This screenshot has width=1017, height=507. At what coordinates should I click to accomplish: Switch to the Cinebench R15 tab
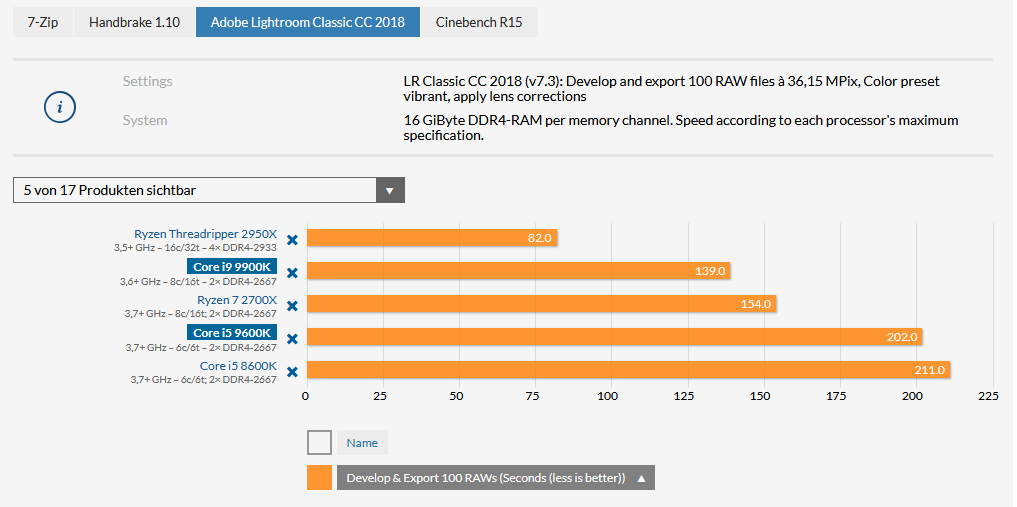479,22
